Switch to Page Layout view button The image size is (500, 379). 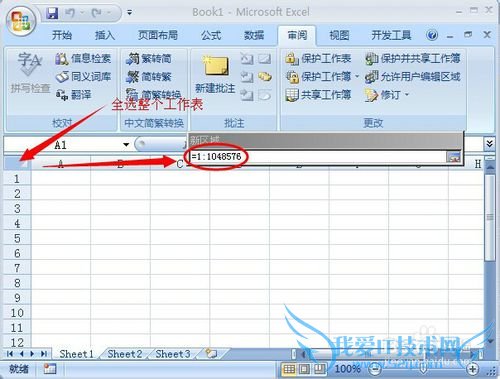coord(304,369)
